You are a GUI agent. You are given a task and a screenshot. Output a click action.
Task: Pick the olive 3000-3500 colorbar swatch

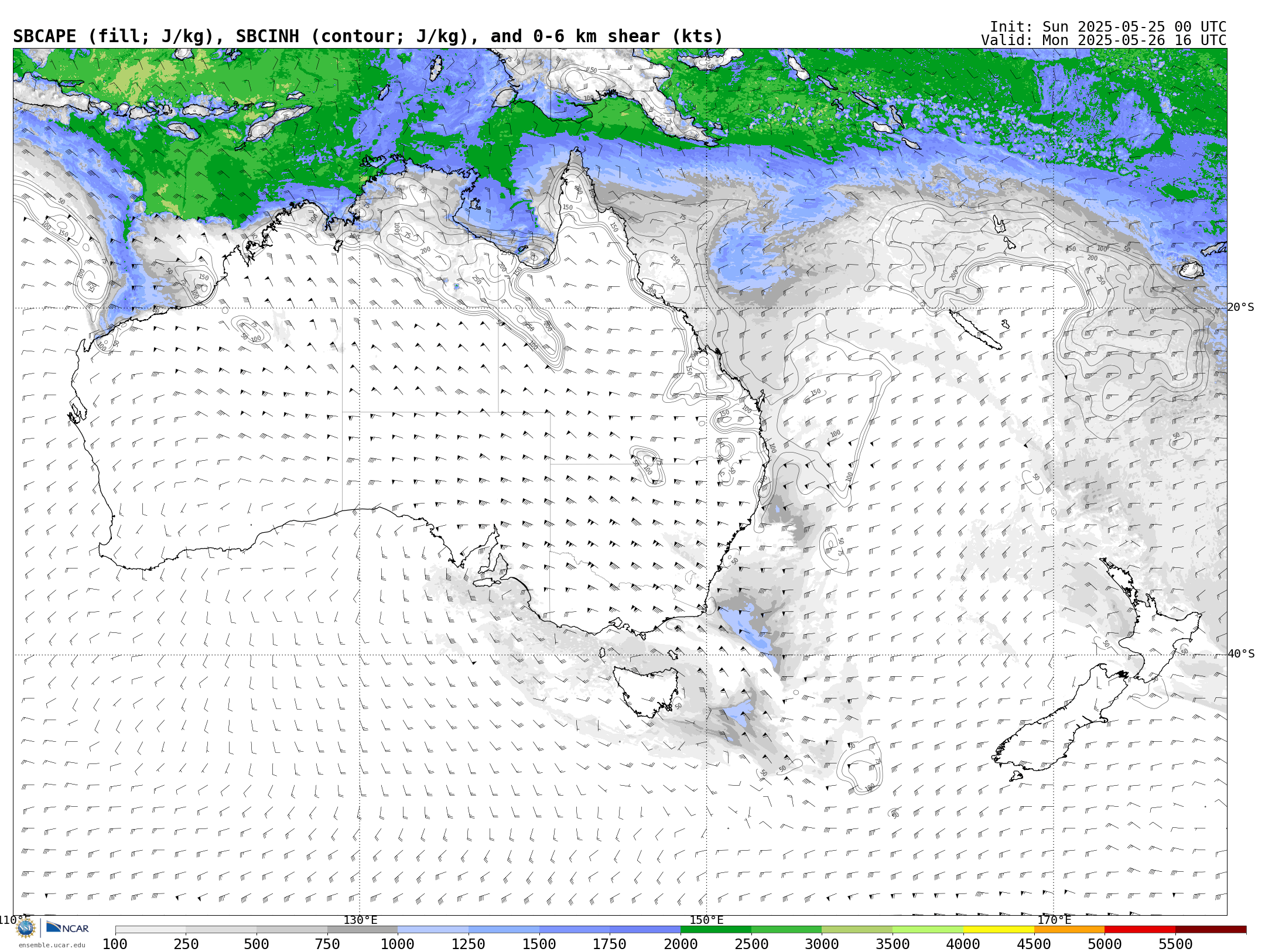(857, 930)
